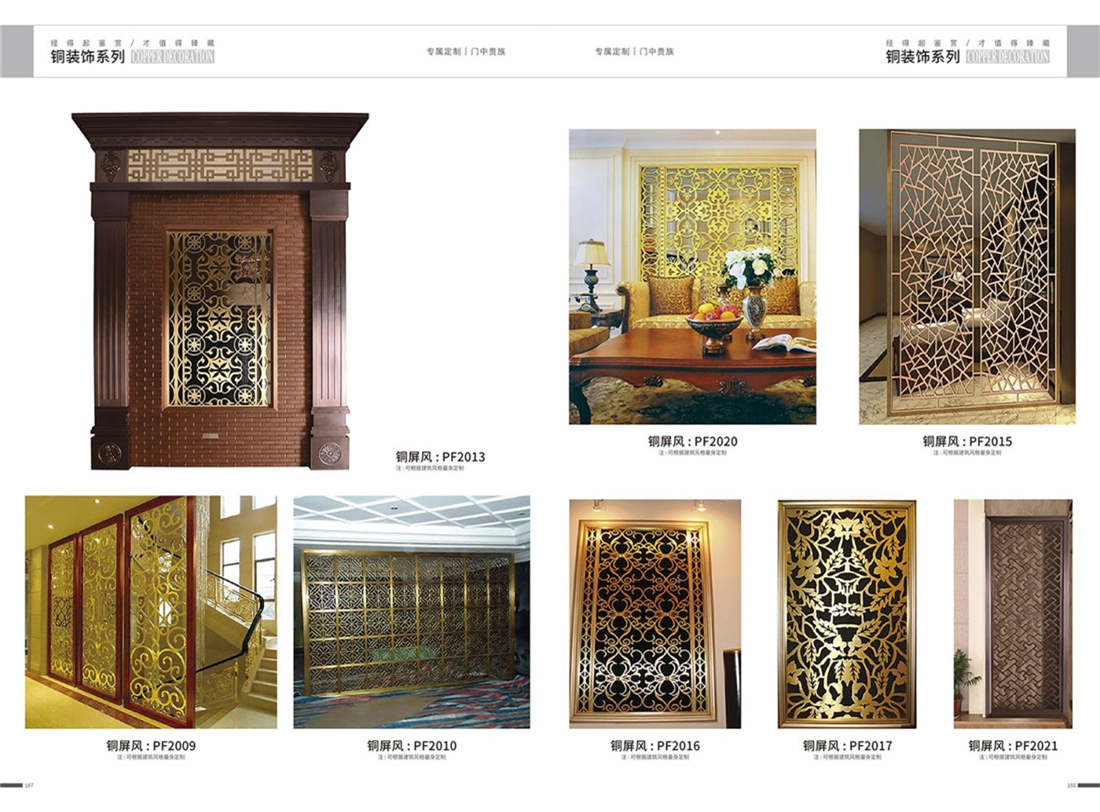Click the PF2009 staircase screen photo

(x=151, y=612)
